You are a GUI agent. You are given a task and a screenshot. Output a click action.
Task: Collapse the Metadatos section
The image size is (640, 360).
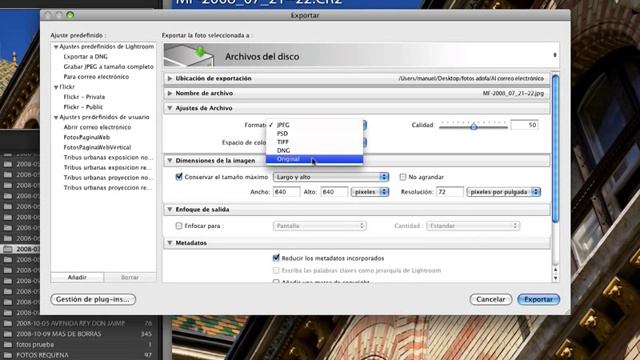[170, 243]
